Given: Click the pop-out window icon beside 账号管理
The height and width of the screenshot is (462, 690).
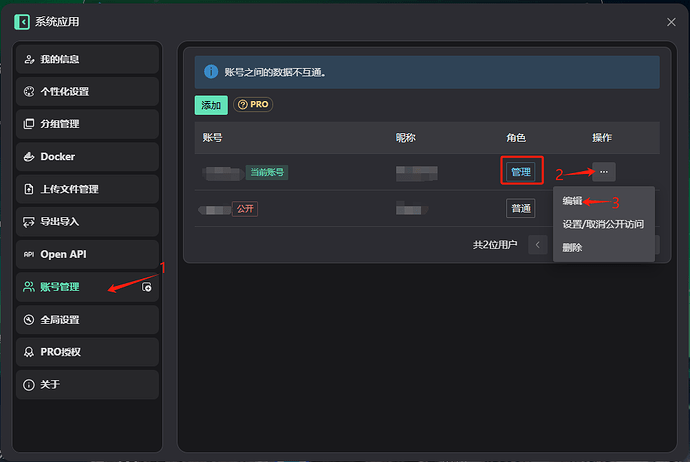Looking at the screenshot, I should click(147, 287).
